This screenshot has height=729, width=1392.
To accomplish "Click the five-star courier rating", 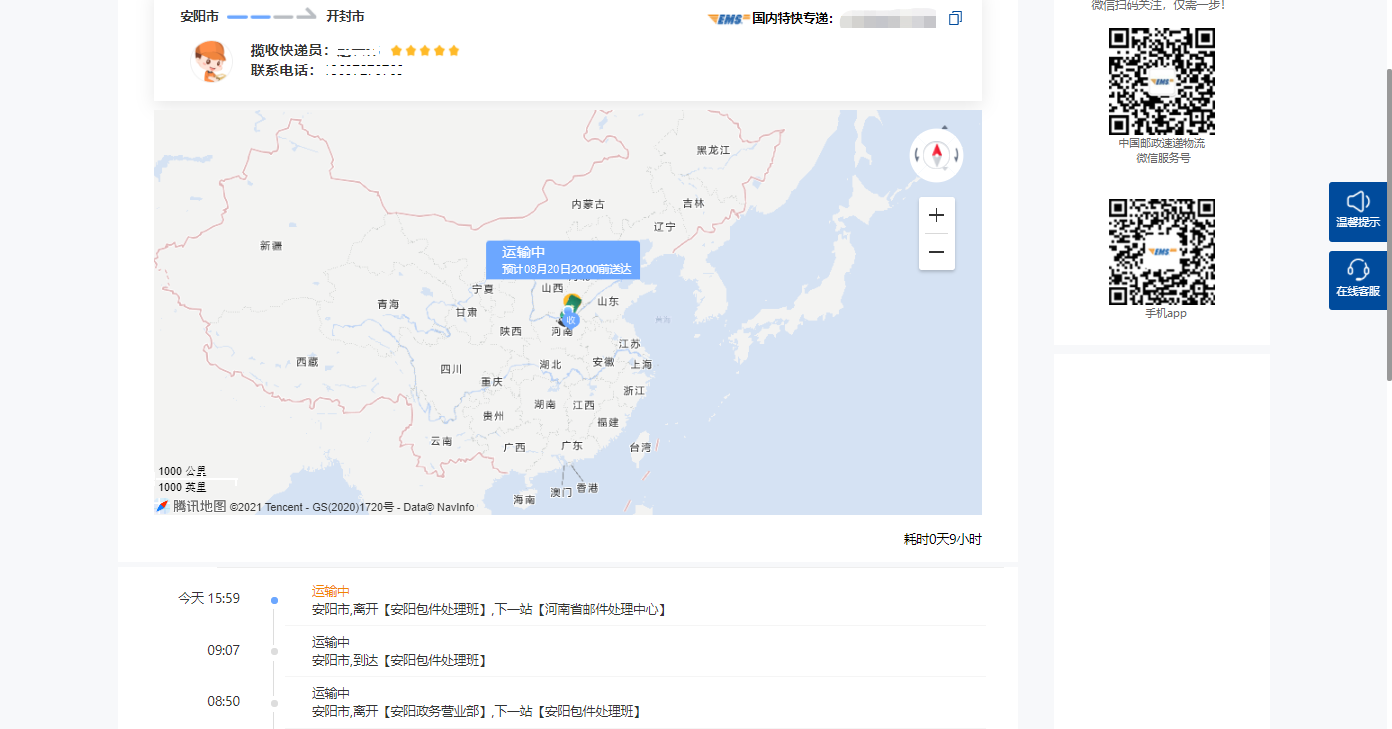I will click(x=425, y=50).
